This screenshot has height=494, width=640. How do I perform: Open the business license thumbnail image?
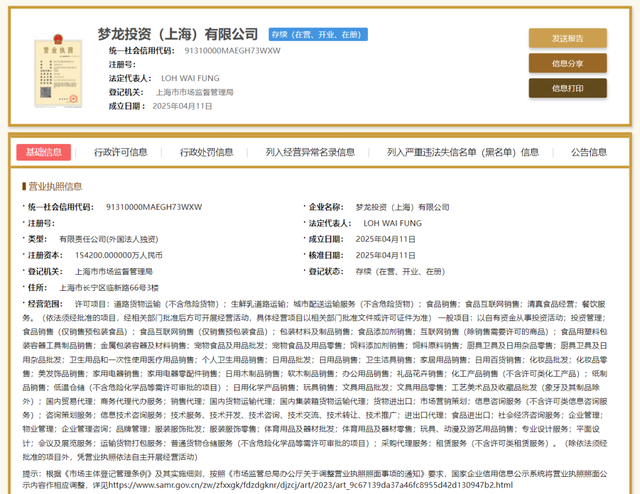click(x=58, y=71)
